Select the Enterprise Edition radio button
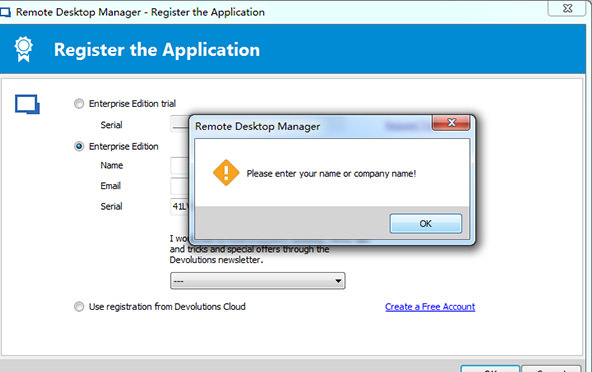The image size is (592, 372). (79, 146)
